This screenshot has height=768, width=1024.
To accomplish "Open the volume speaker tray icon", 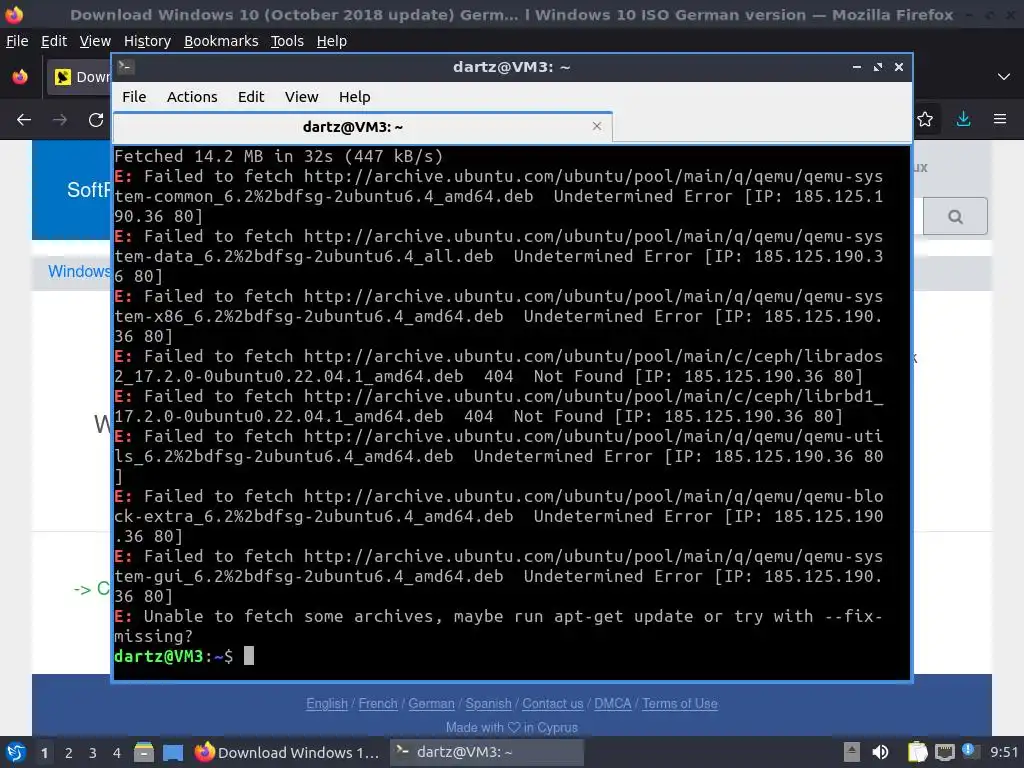I will 880,752.
